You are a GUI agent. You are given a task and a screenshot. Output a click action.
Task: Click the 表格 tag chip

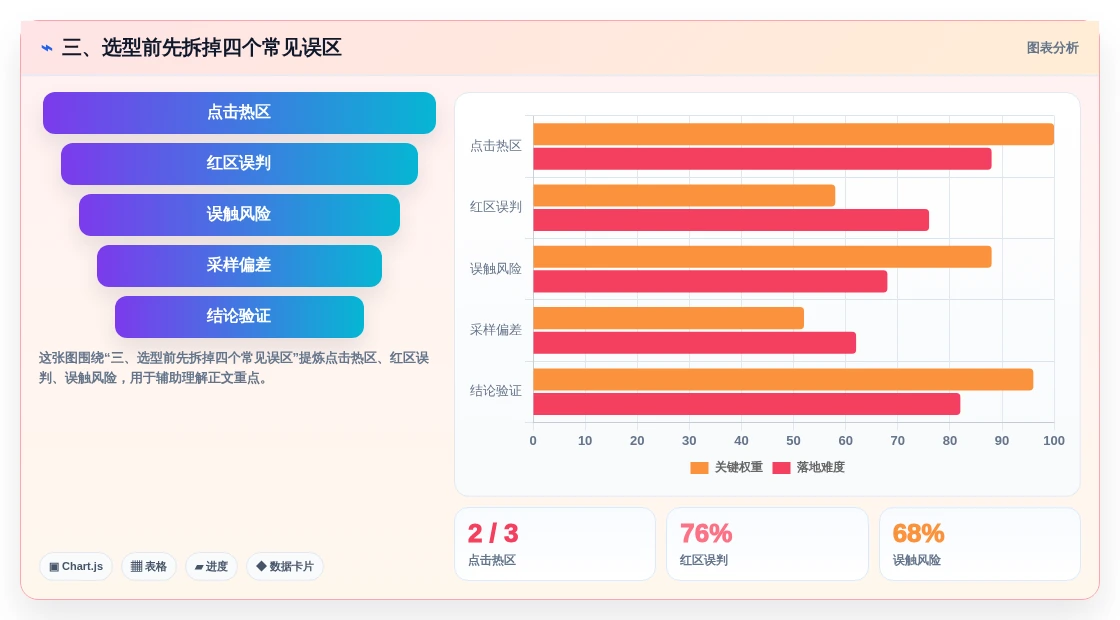tap(149, 566)
